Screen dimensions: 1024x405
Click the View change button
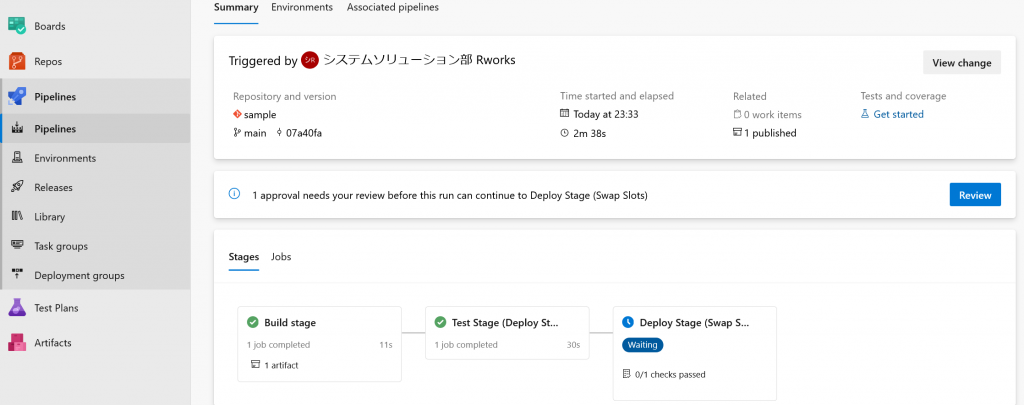962,63
